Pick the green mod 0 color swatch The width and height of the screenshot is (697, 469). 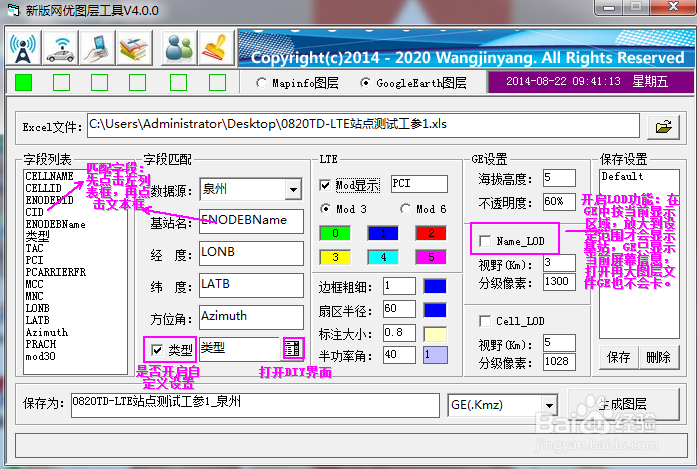pos(335,233)
